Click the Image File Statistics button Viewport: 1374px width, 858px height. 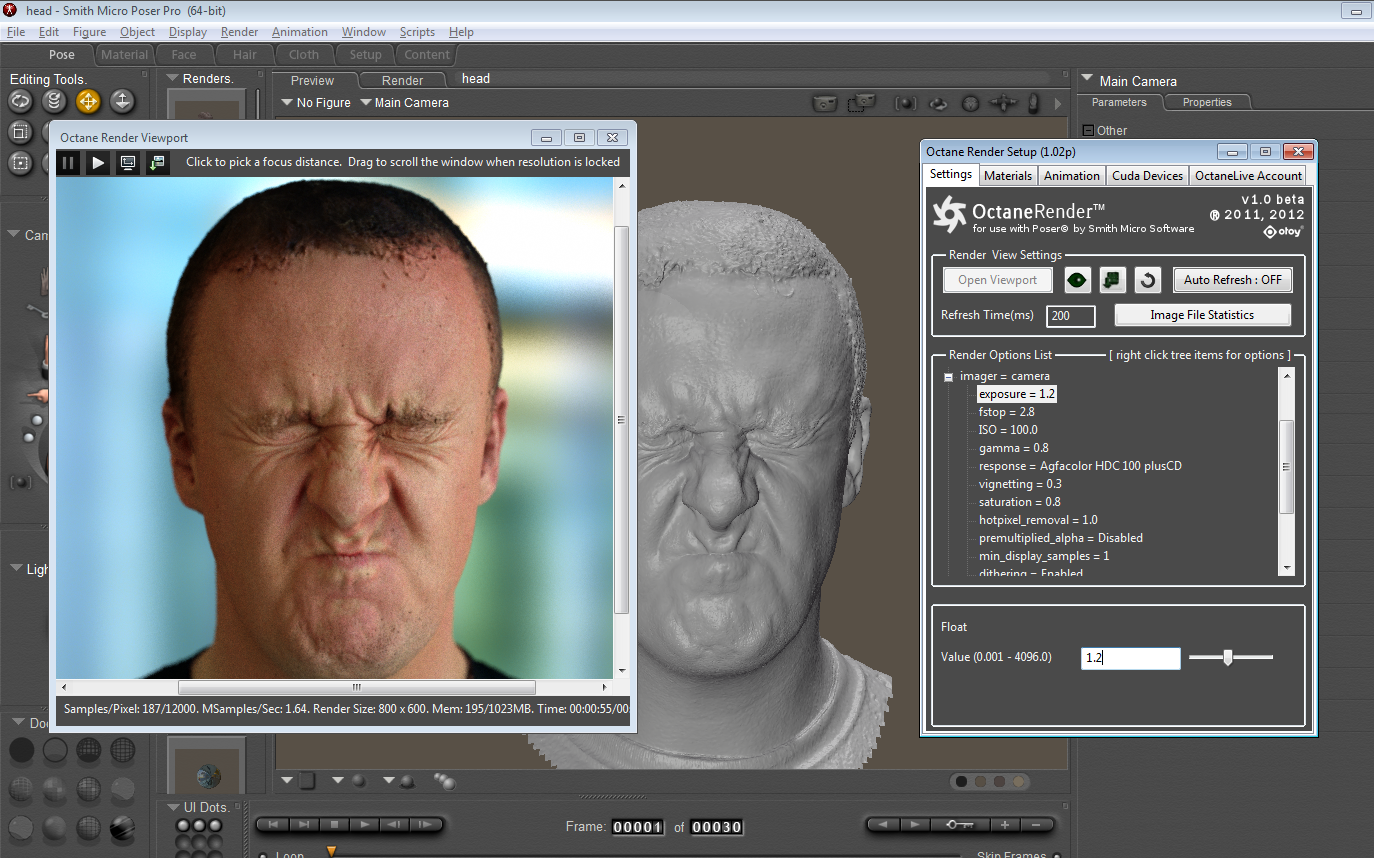coord(1202,315)
